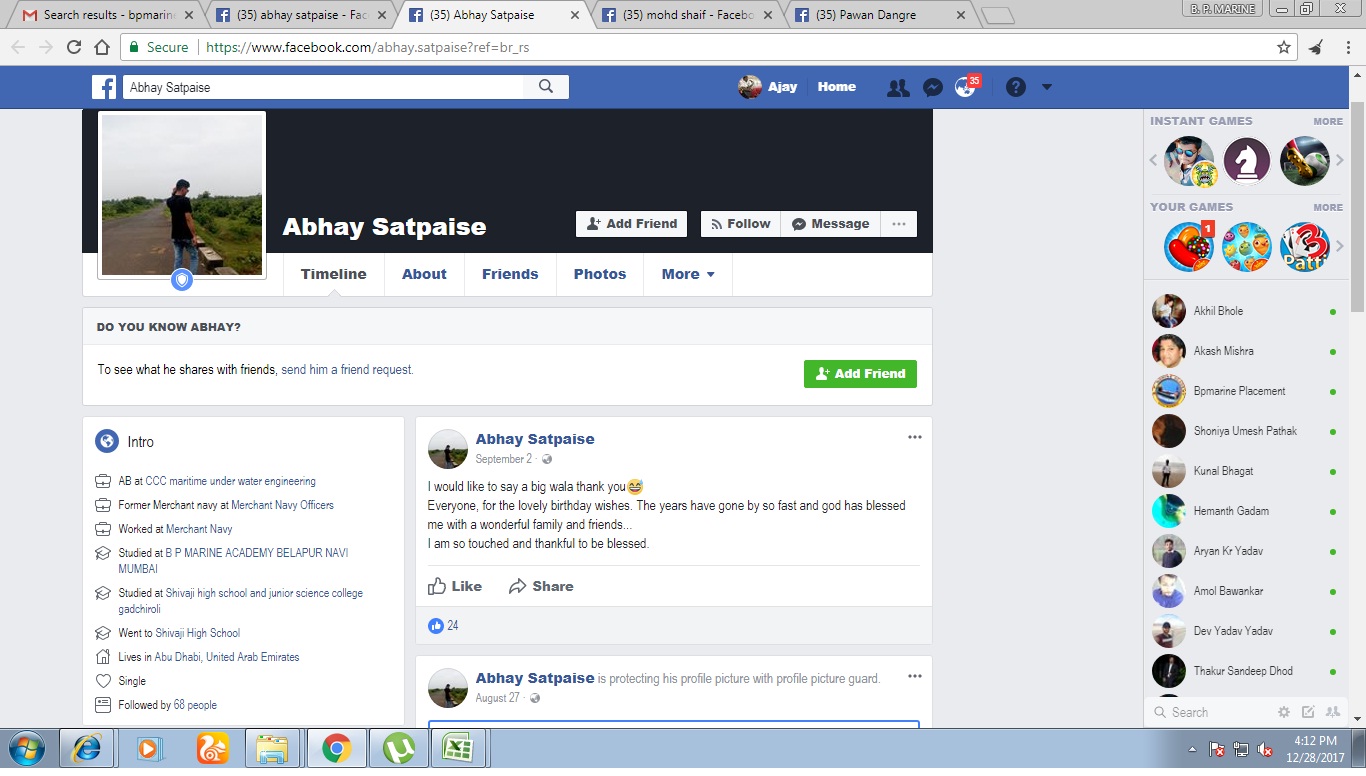
Task: Click the magnifier search button on Facebook
Action: (546, 87)
